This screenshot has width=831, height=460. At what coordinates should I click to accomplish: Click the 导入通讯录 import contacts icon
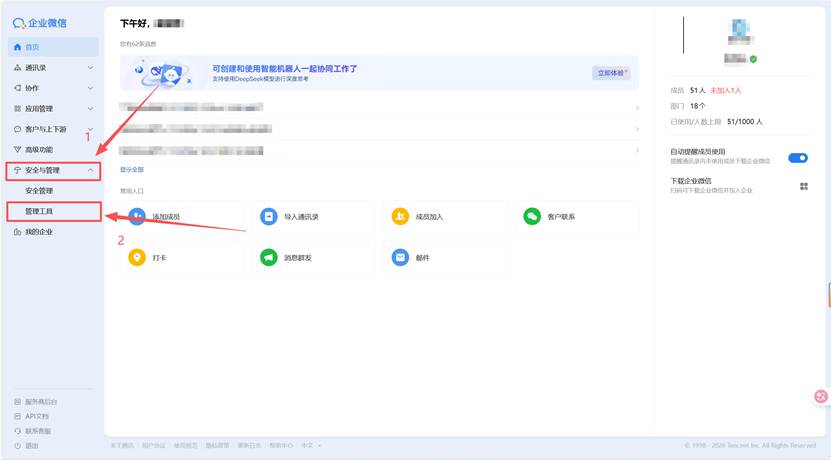tap(268, 217)
